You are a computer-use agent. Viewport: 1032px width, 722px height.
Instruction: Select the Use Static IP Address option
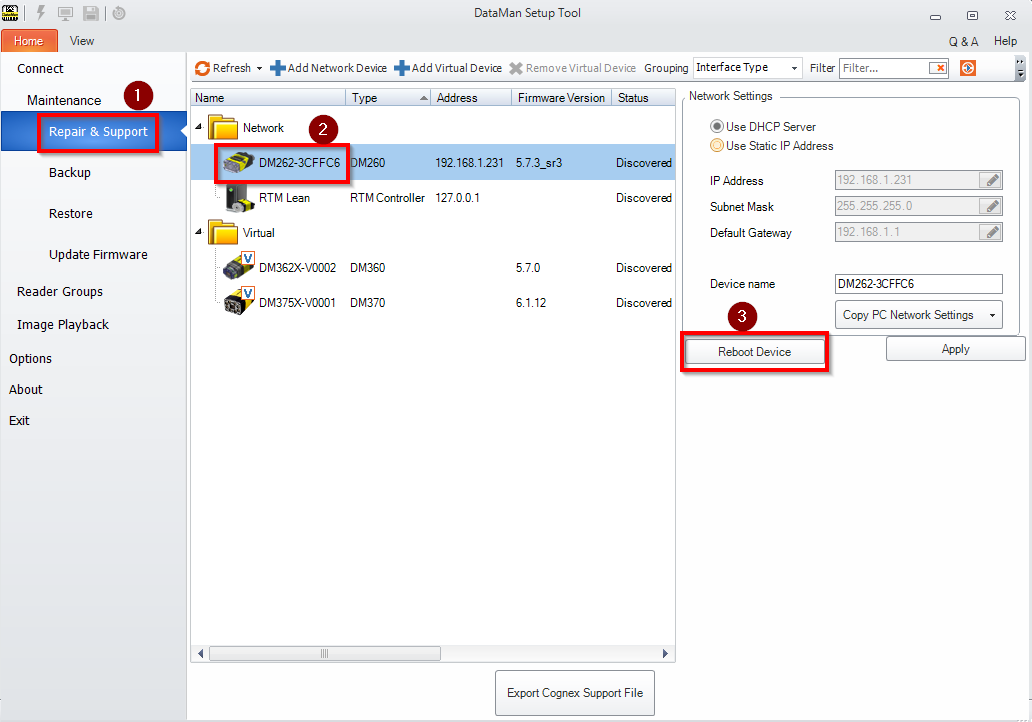point(717,146)
